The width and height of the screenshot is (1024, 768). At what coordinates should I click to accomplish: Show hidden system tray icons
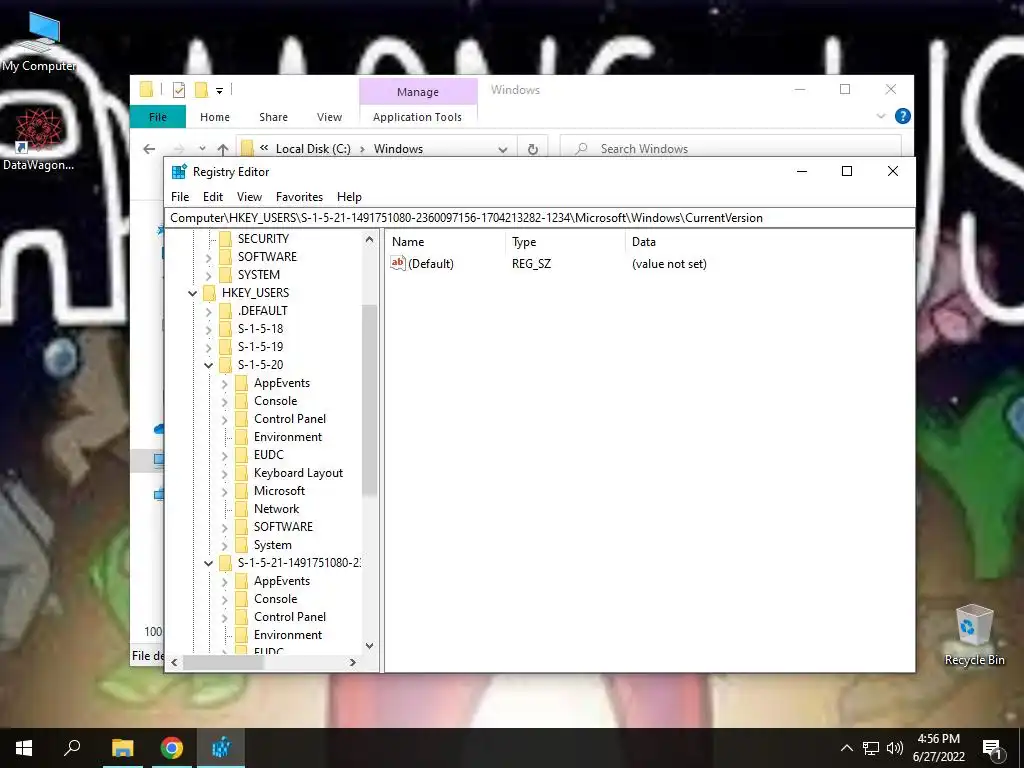pos(846,748)
